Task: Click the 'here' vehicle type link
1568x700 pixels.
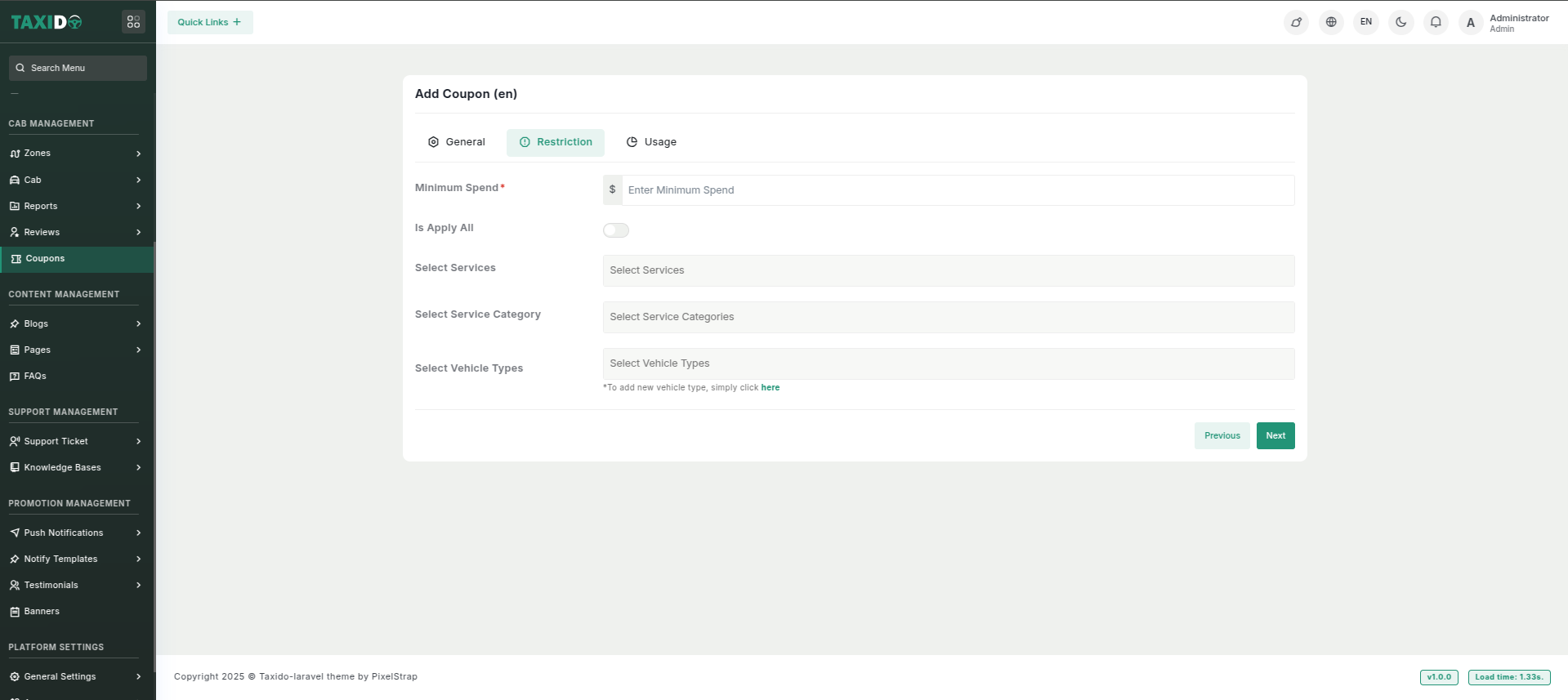Action: point(770,388)
